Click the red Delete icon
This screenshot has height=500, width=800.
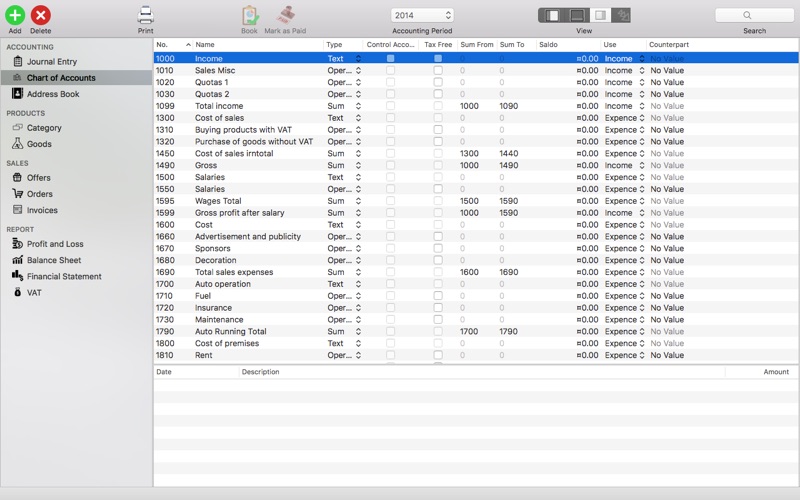(x=41, y=15)
